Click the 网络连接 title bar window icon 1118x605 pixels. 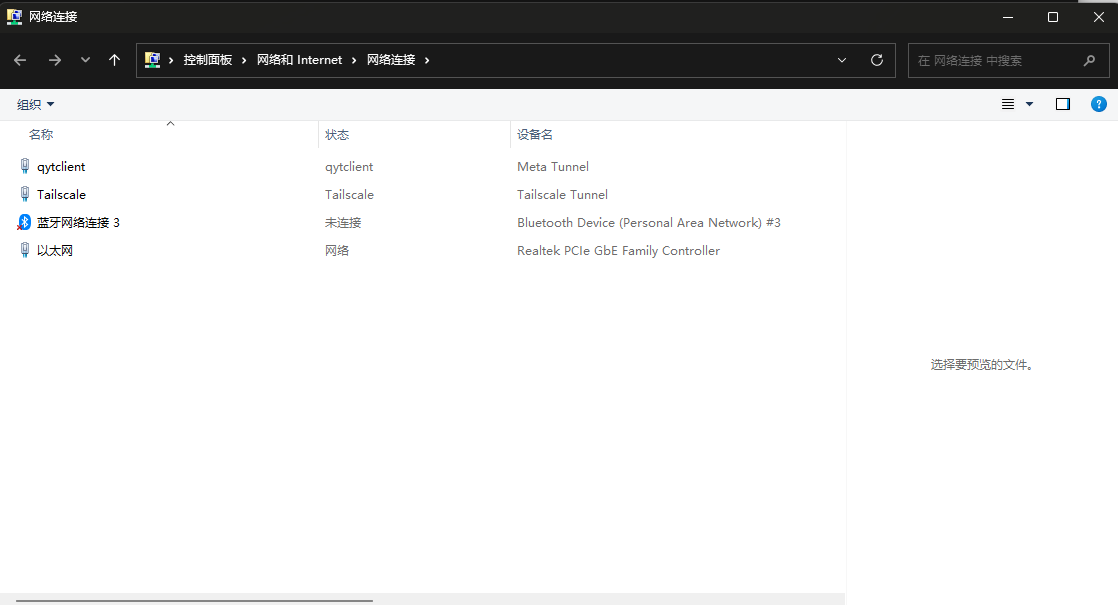(14, 16)
